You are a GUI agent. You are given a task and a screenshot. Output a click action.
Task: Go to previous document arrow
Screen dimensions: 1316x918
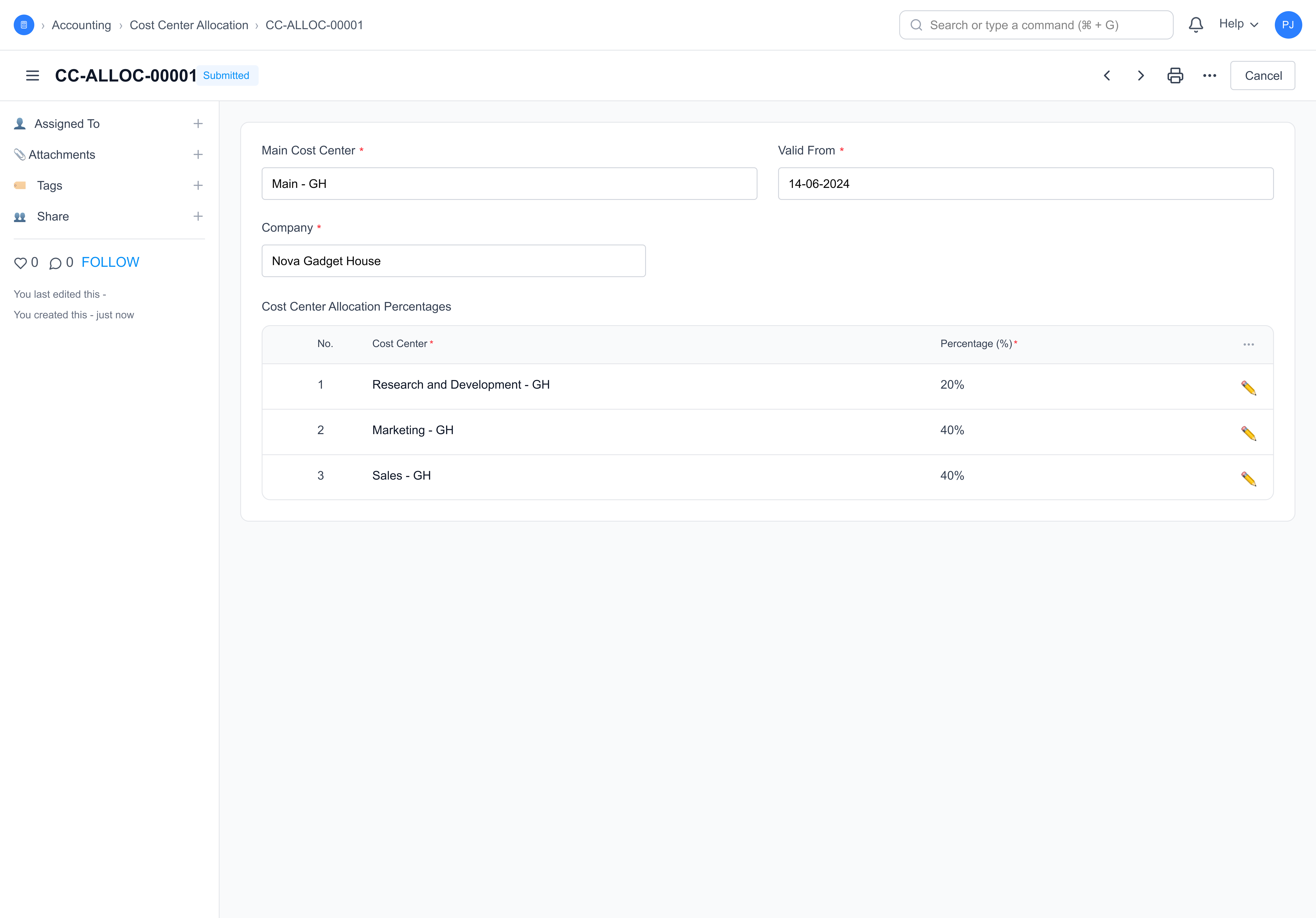tap(1107, 76)
